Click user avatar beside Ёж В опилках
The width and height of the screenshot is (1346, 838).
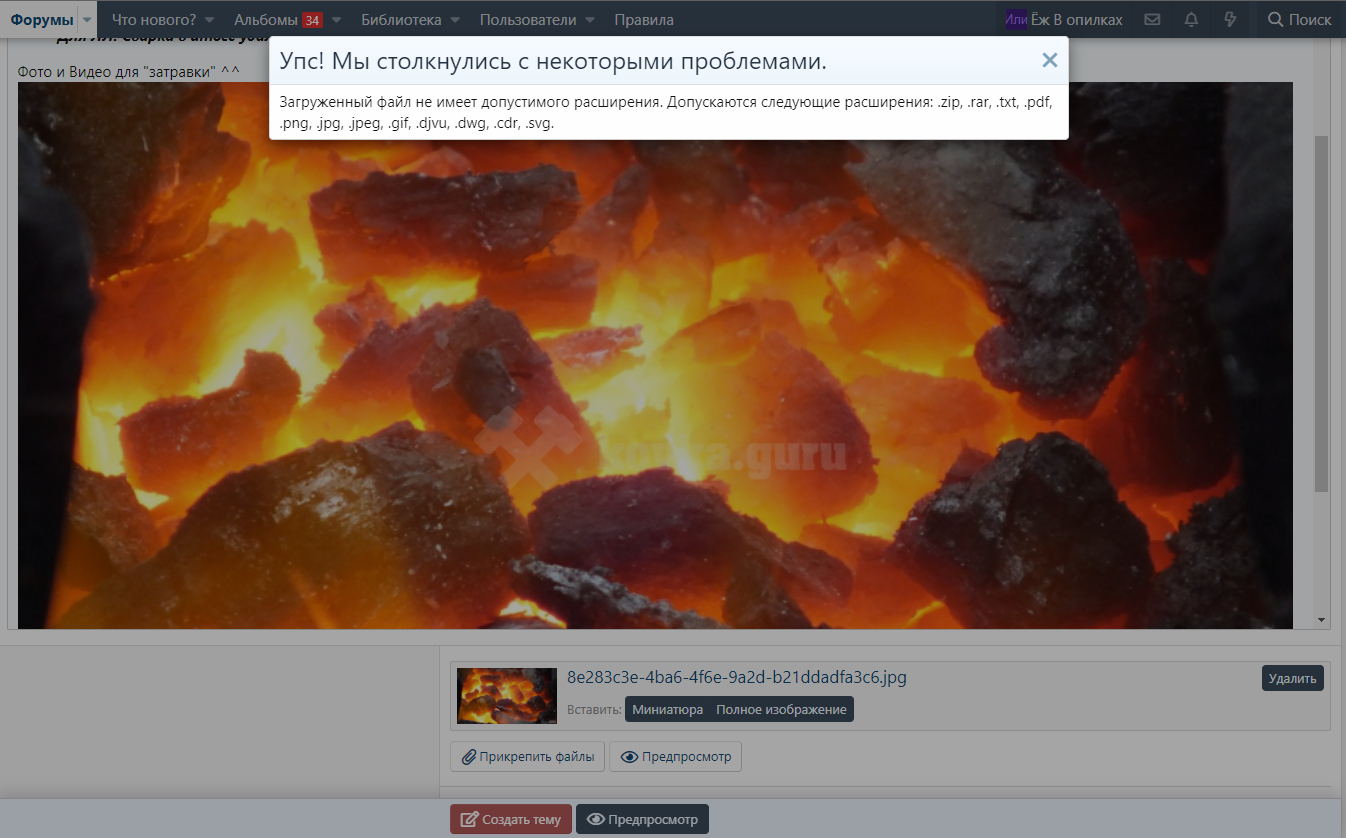click(1016, 19)
